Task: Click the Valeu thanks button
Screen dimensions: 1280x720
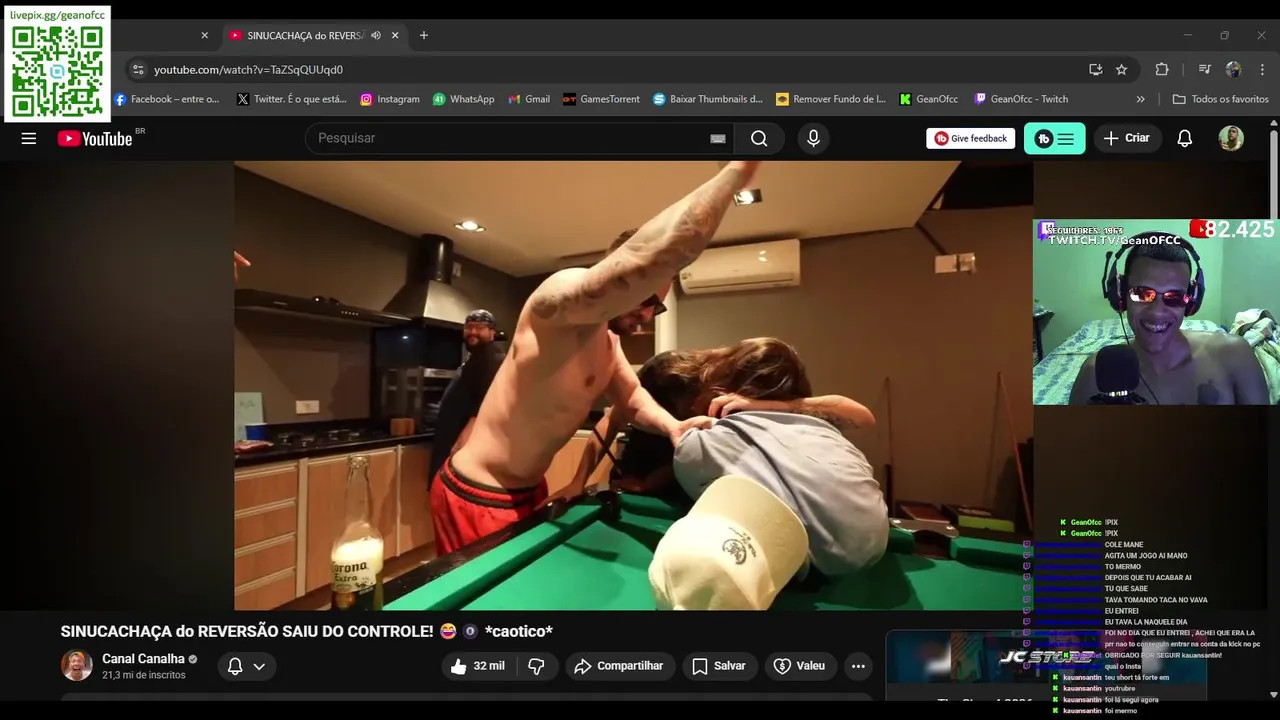Action: coord(800,666)
